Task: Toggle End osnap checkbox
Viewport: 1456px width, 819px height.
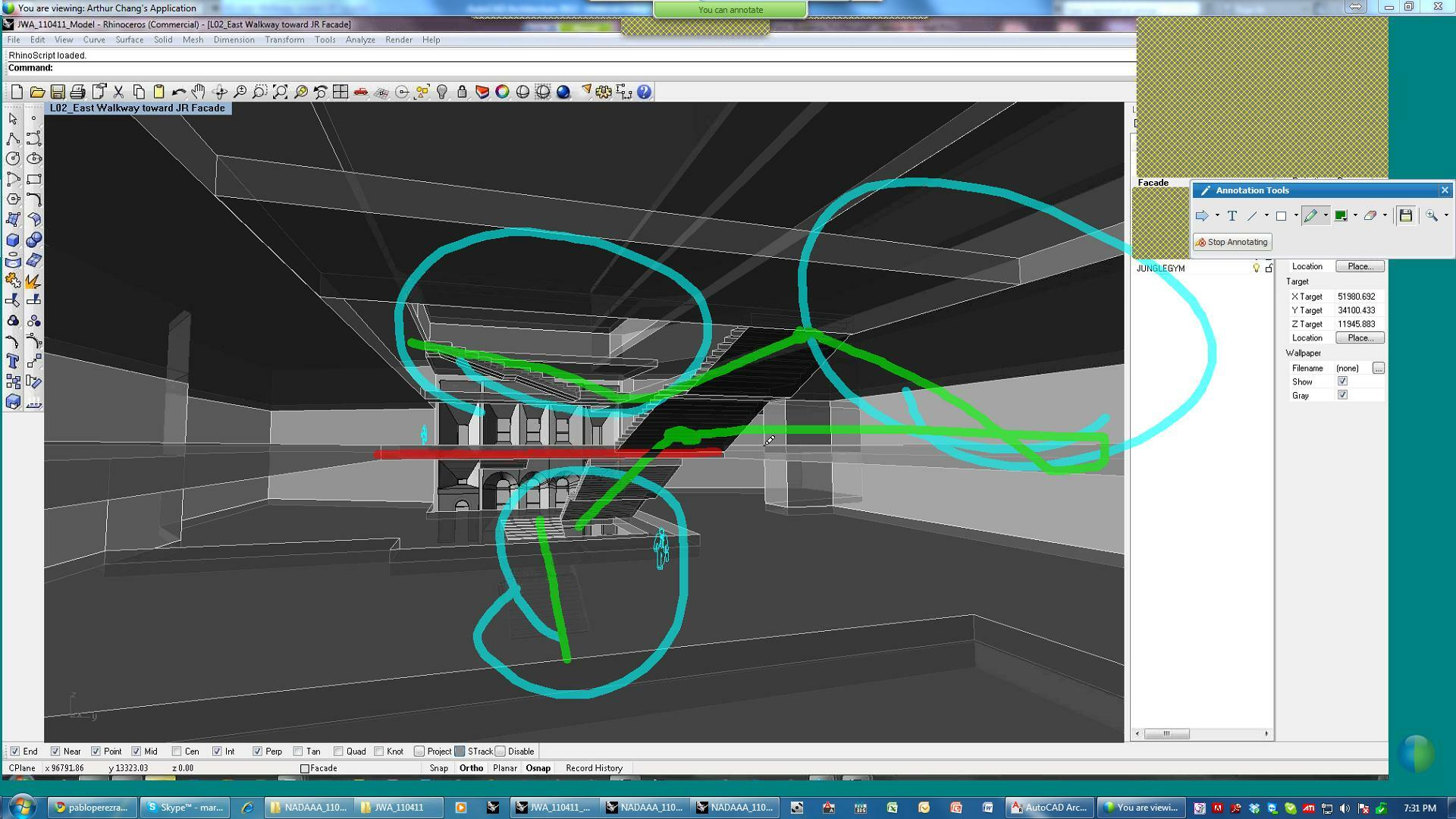Action: pyautogui.click(x=14, y=752)
